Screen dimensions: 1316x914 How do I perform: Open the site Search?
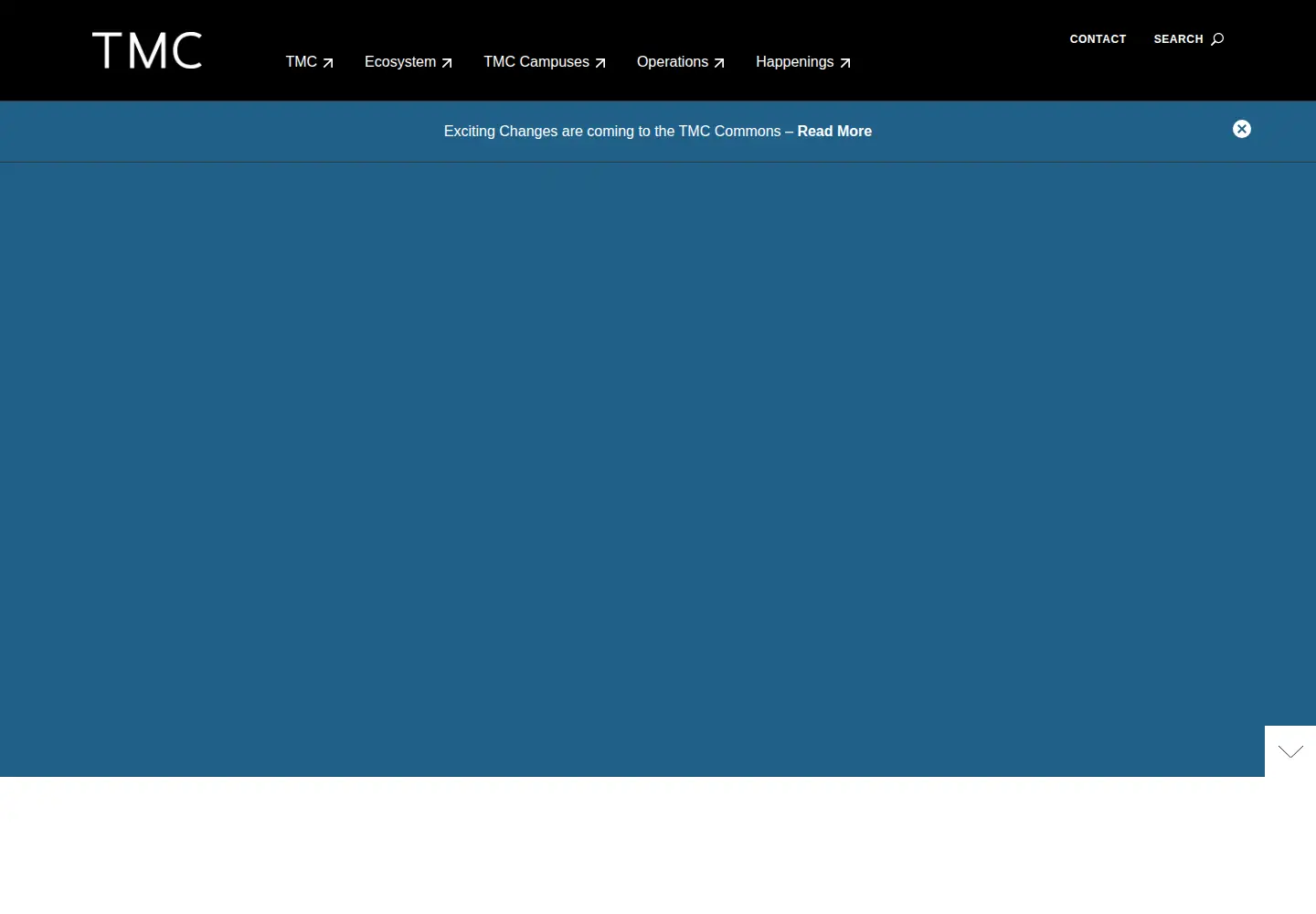point(1188,39)
